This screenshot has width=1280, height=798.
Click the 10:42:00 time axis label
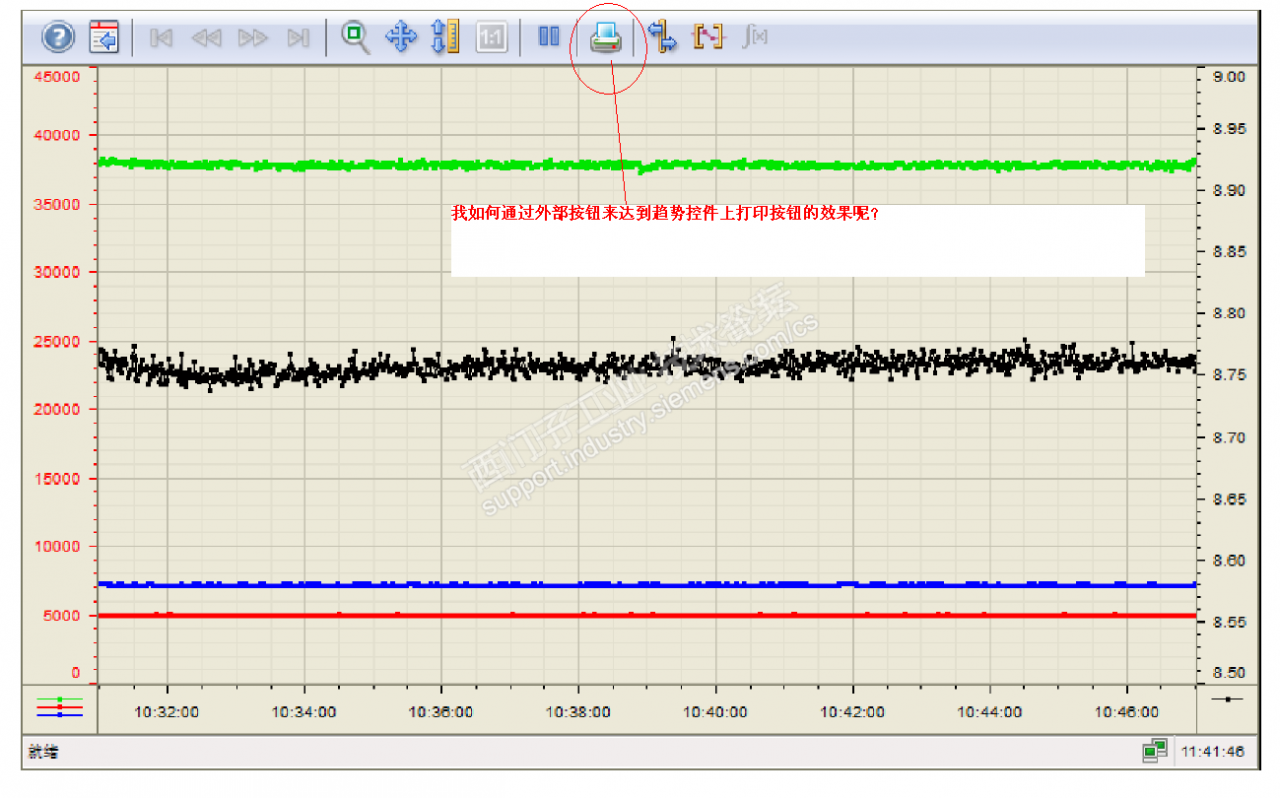(852, 712)
